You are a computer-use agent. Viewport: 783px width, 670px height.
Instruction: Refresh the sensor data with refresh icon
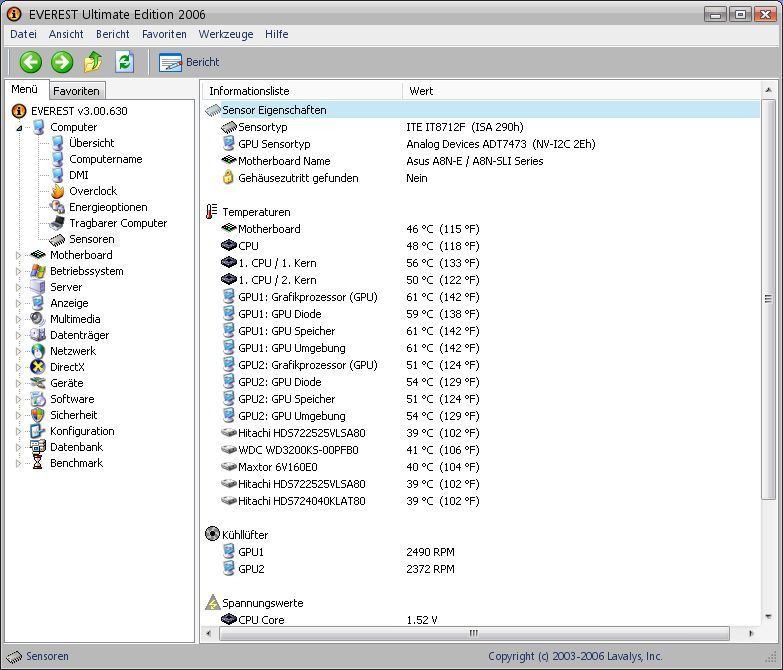[124, 62]
